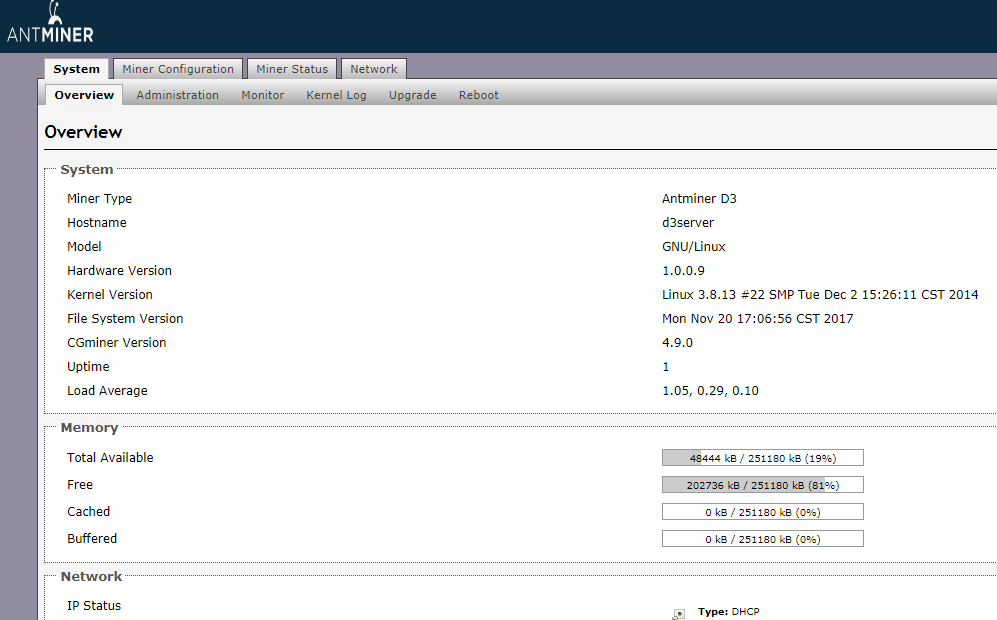
Task: Open the Administration page
Action: coord(177,94)
